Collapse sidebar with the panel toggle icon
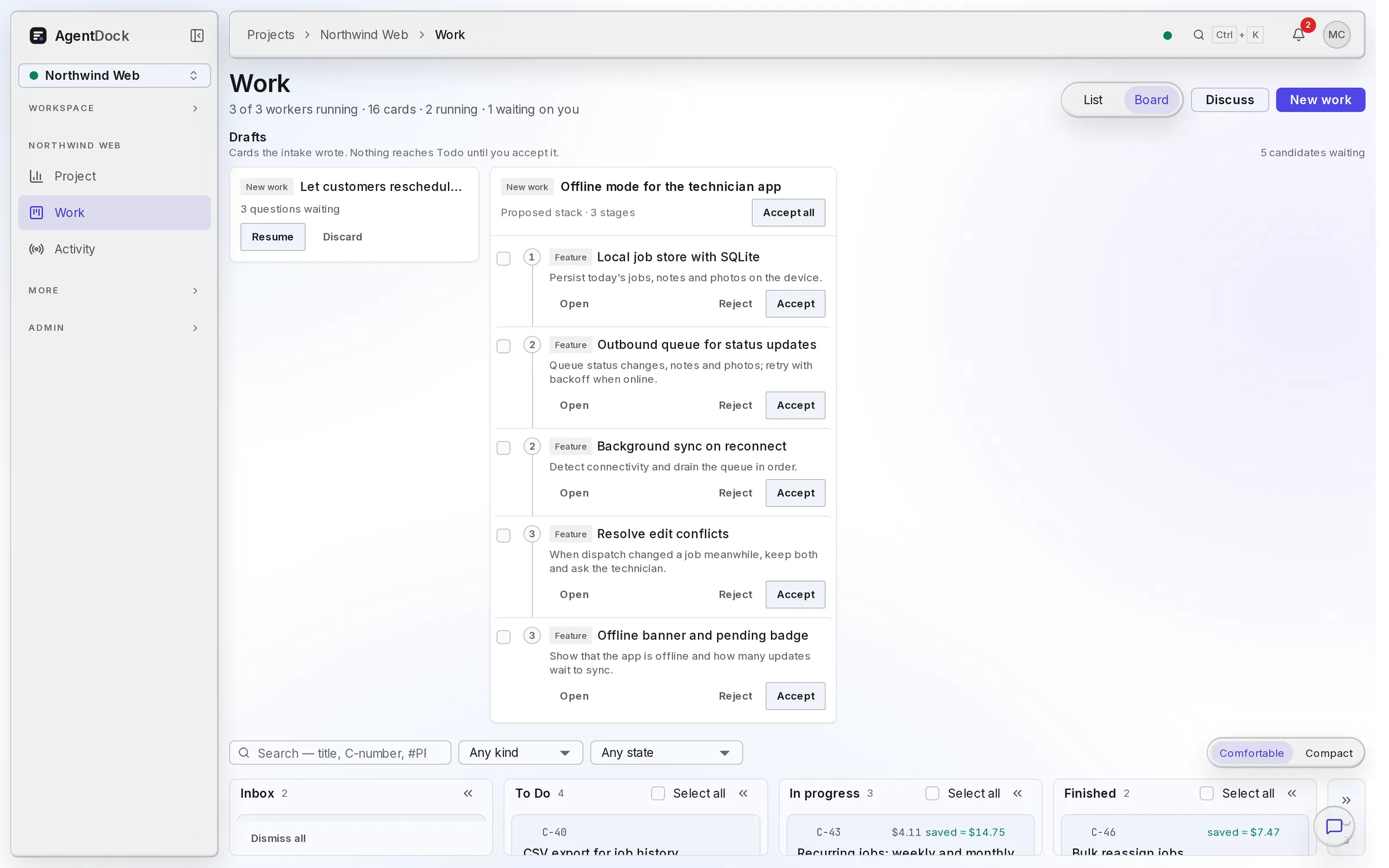Screen dimensions: 1389x868 (x=197, y=36)
